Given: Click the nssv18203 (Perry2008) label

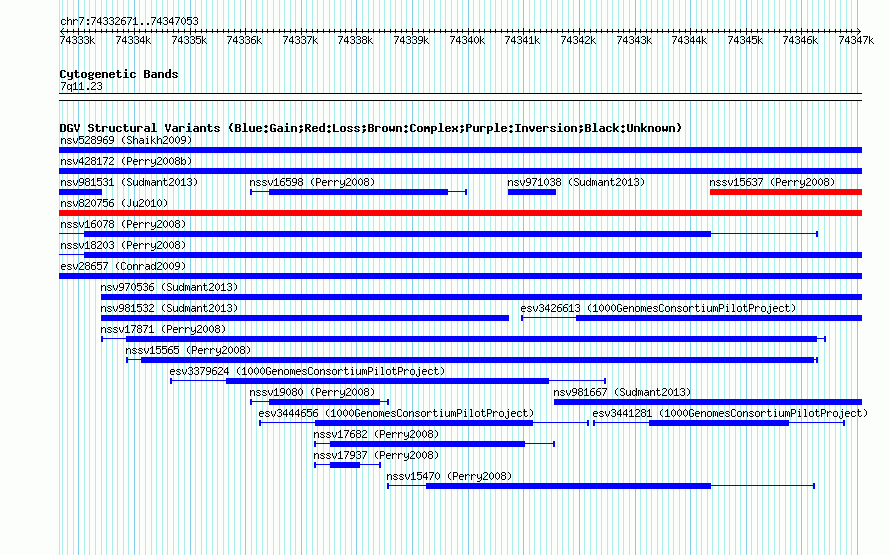Looking at the screenshot, I should click(123, 245).
